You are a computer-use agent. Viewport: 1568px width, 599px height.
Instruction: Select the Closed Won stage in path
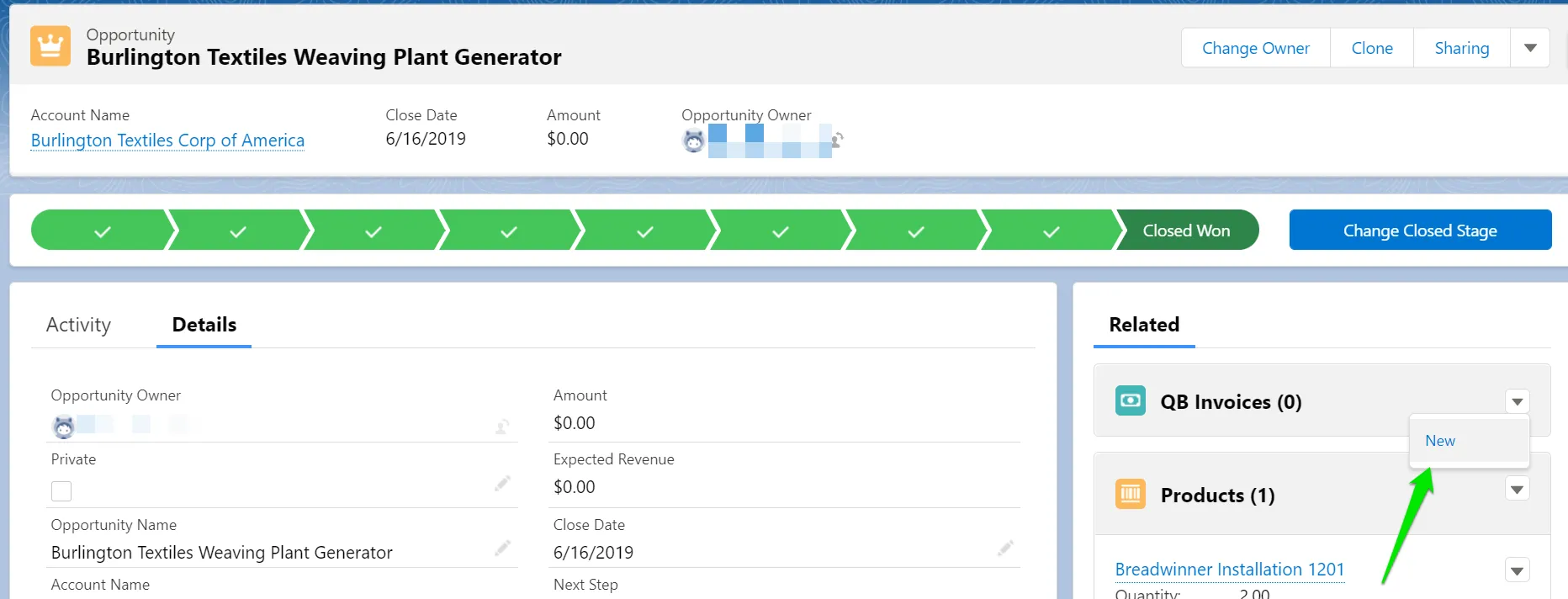point(1186,230)
